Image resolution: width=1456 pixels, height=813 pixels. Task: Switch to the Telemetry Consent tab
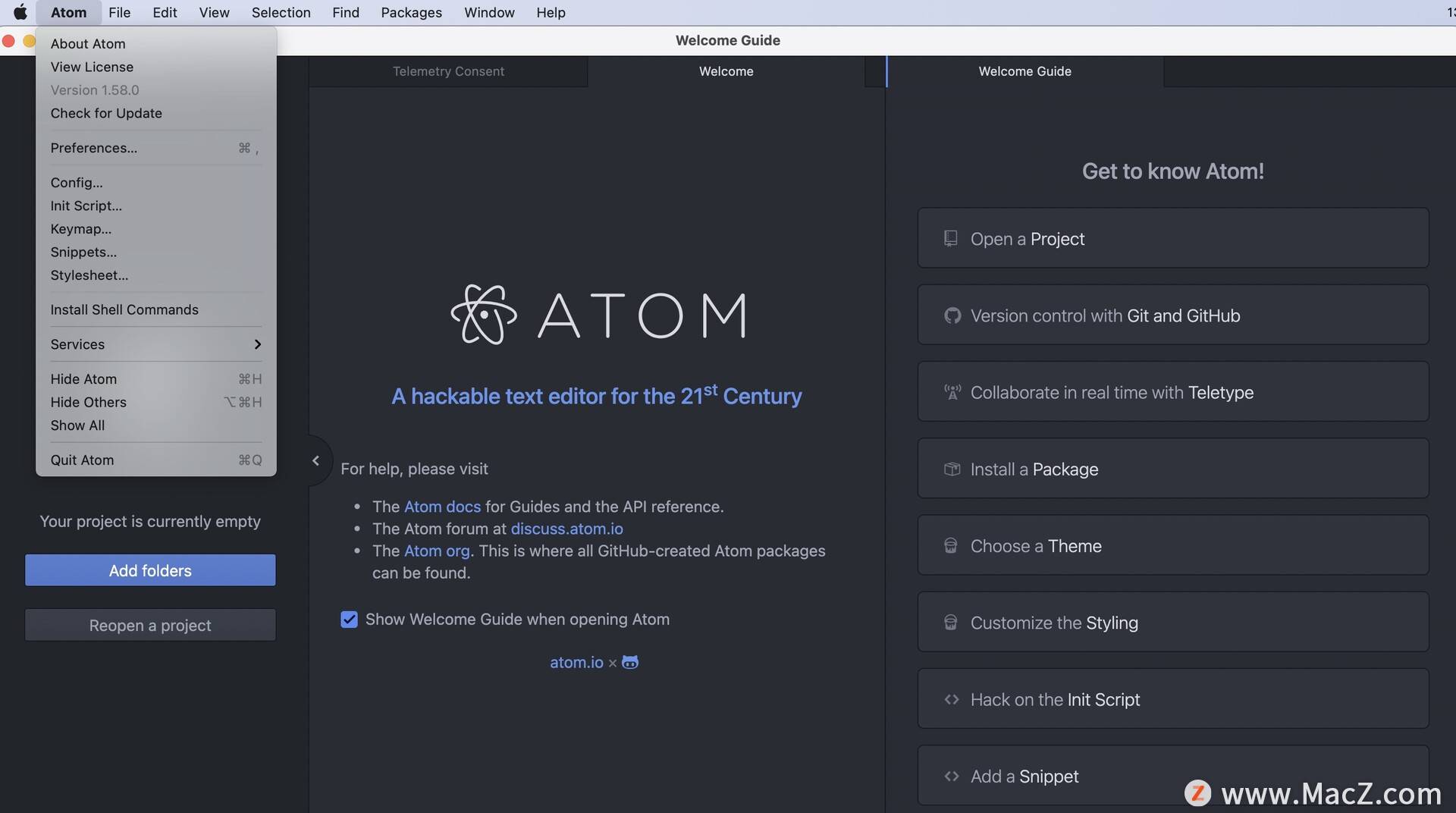pos(448,71)
